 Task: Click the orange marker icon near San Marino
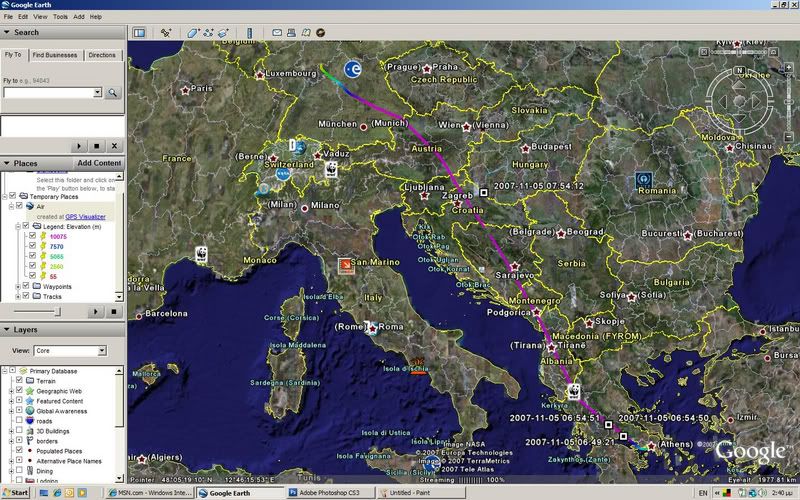[346, 266]
